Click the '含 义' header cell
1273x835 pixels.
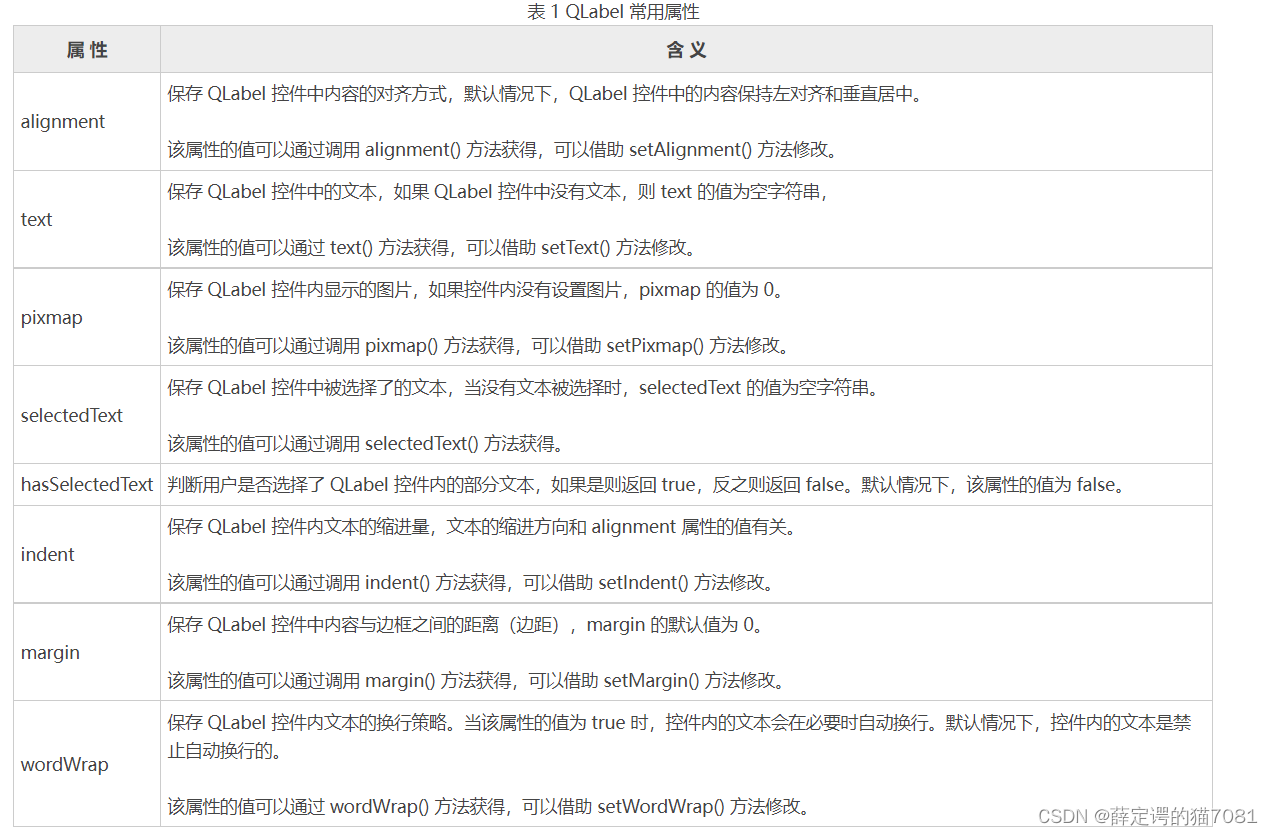(686, 49)
